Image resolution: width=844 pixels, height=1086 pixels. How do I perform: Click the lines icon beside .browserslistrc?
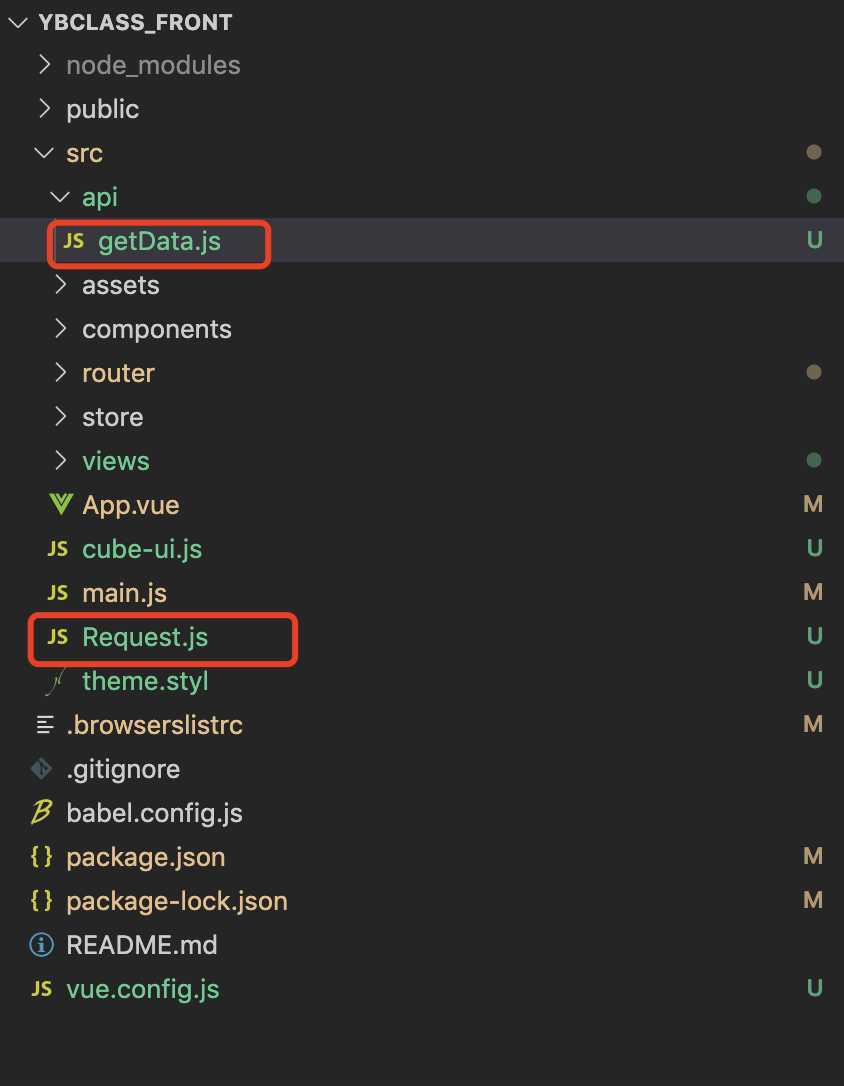pyautogui.click(x=45, y=724)
